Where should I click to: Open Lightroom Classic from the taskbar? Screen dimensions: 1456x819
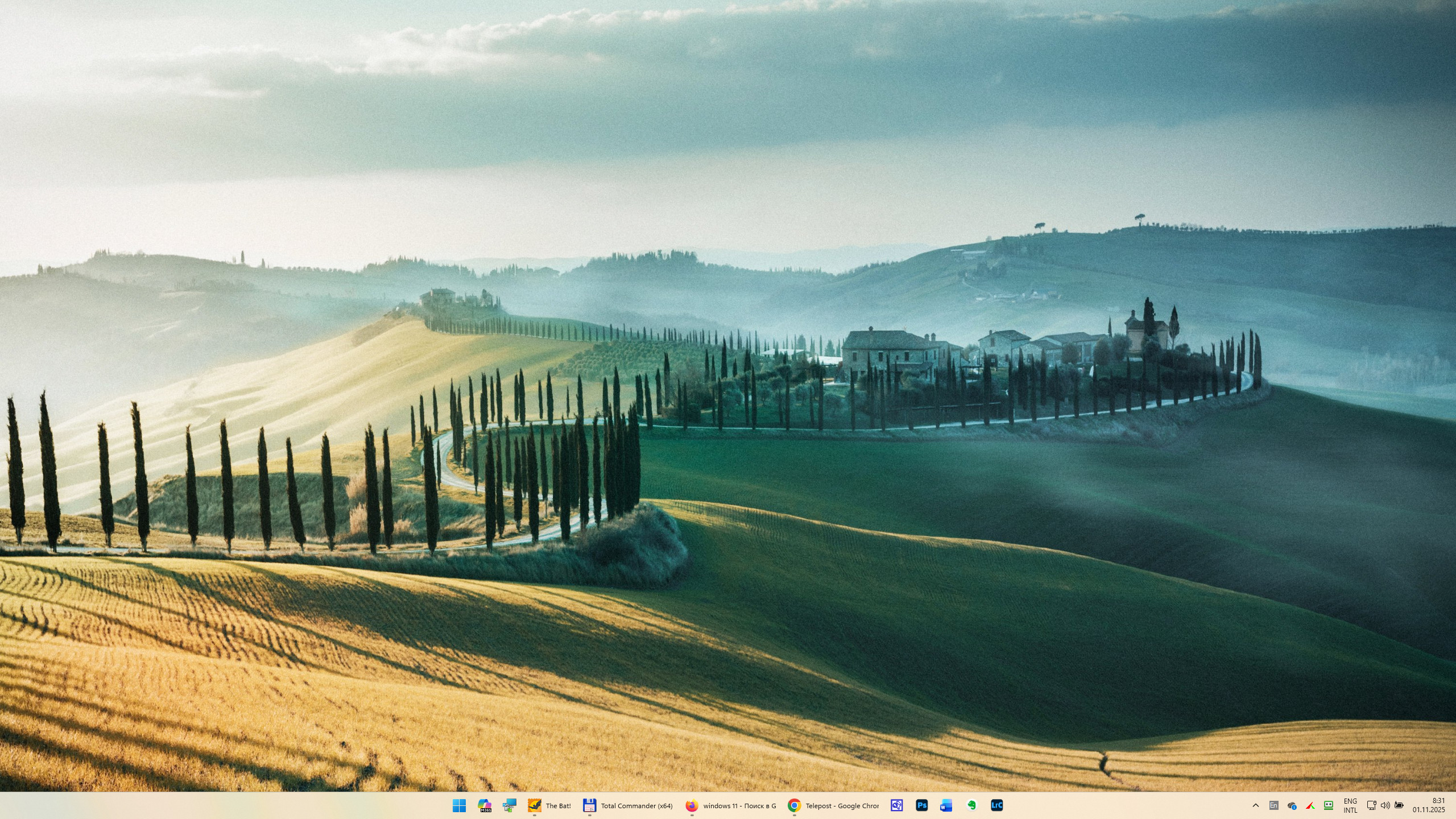(x=996, y=805)
